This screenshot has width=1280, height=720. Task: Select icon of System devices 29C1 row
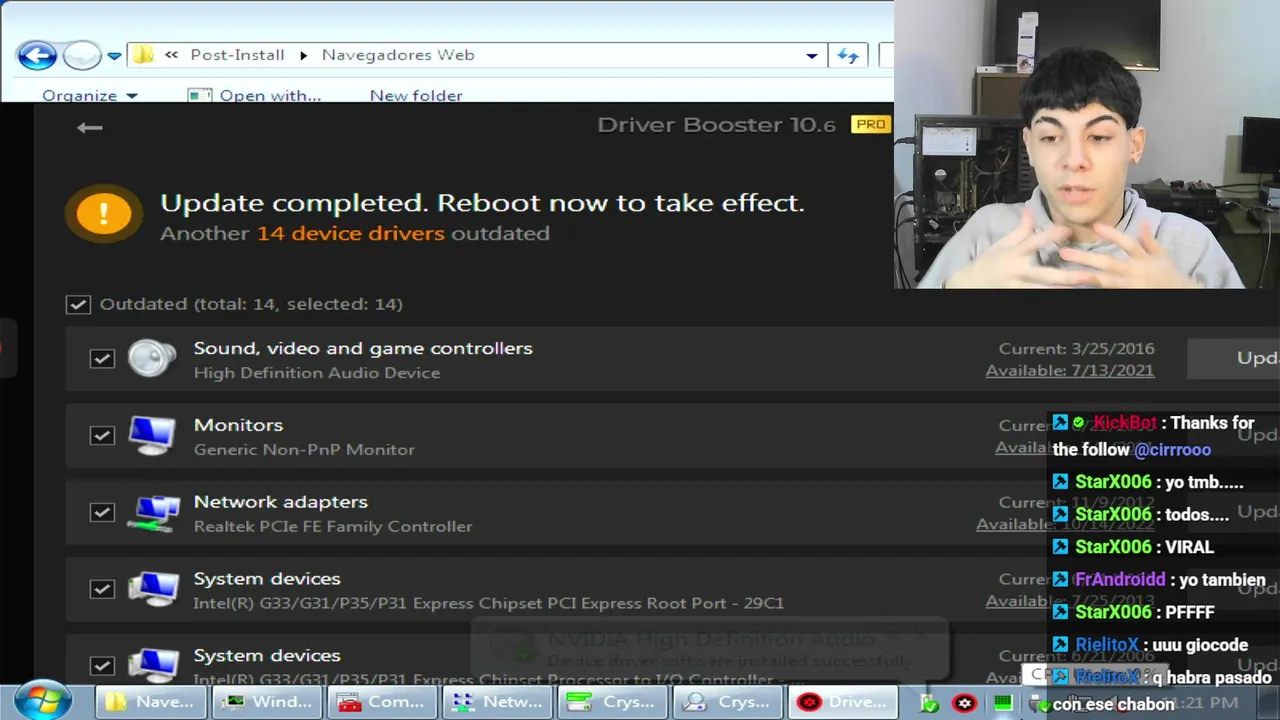(152, 589)
